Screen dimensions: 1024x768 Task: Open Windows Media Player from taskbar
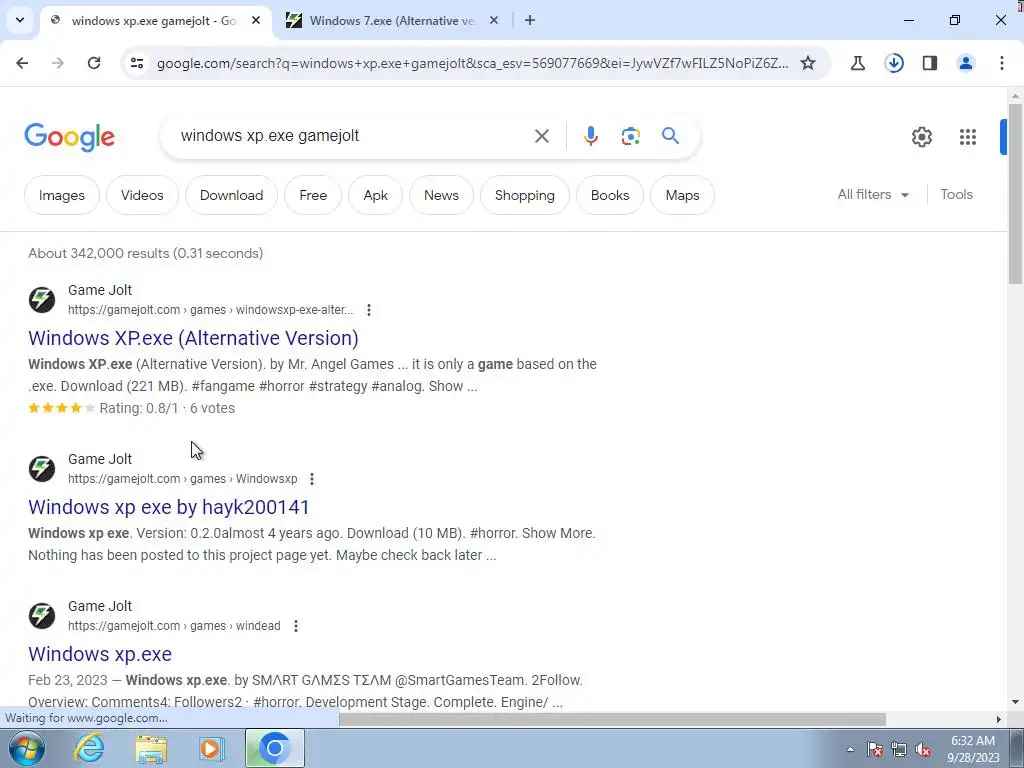pos(212,748)
